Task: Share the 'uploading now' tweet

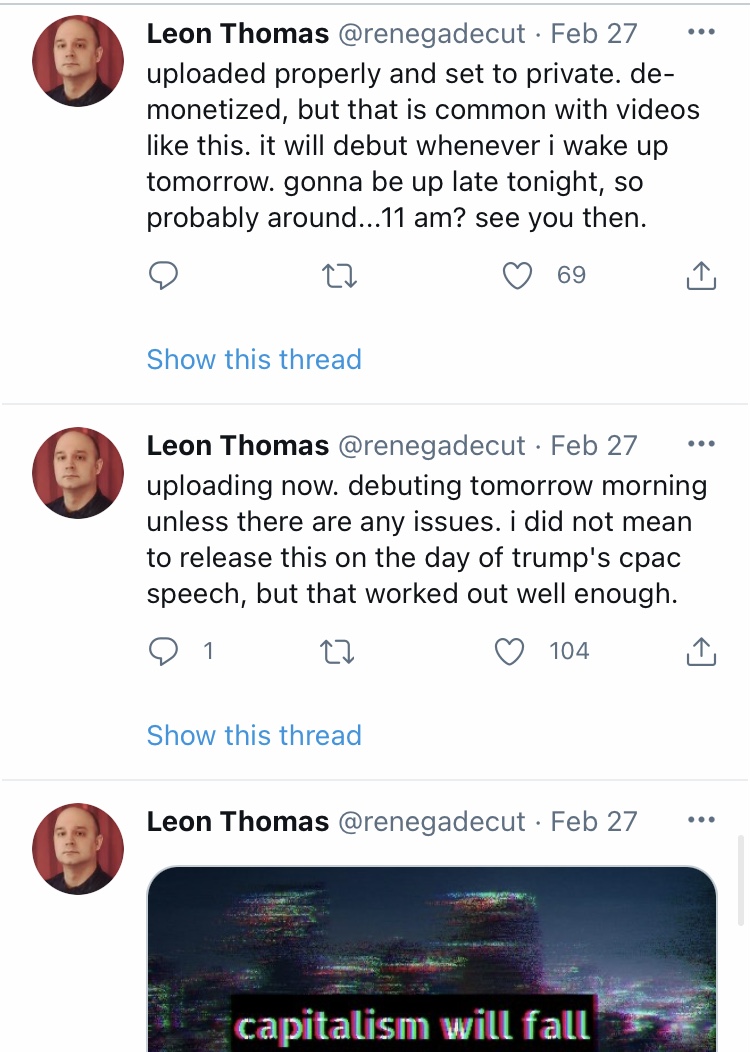Action: (x=701, y=651)
